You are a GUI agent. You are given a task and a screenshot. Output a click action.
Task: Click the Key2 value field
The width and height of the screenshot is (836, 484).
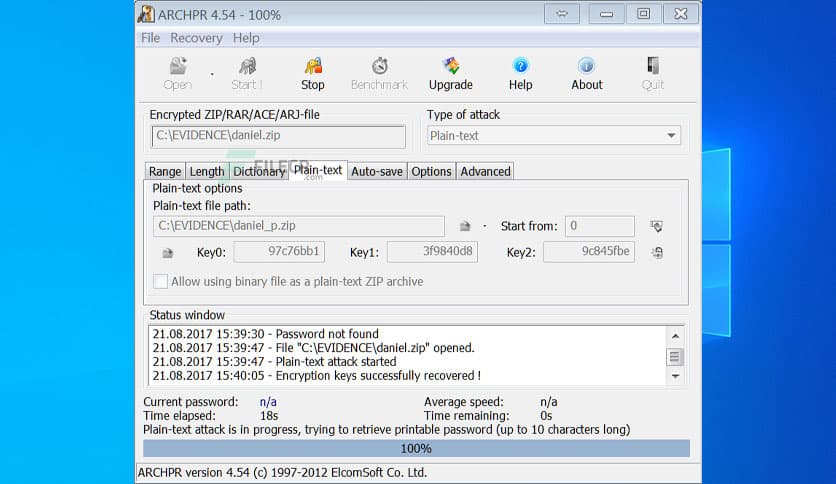[589, 252]
